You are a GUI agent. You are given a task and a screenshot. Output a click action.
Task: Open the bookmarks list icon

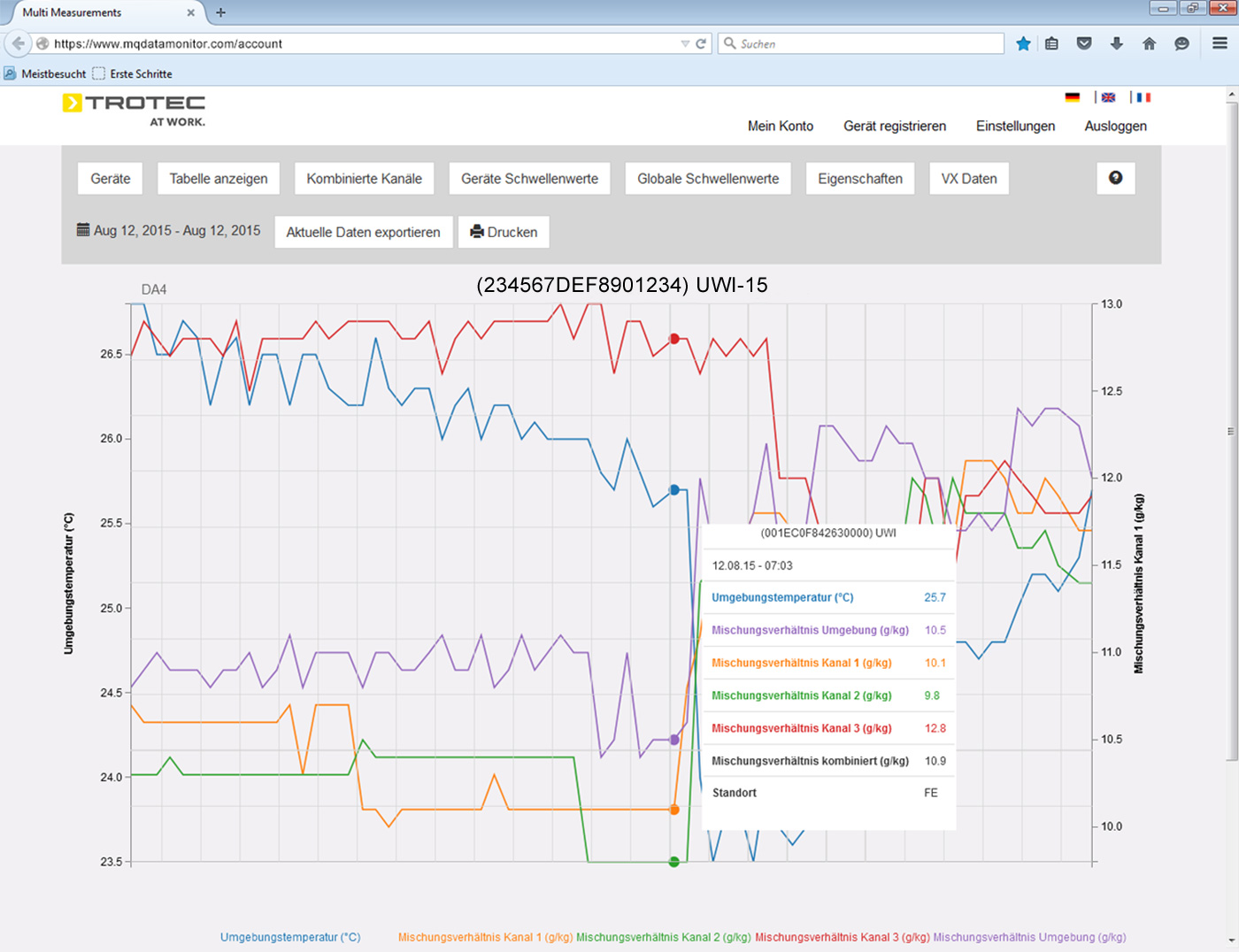[x=1051, y=43]
